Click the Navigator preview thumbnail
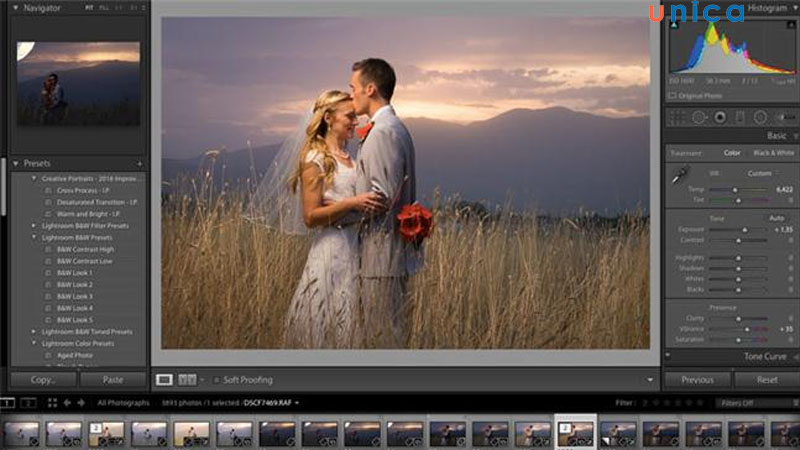Image resolution: width=800 pixels, height=450 pixels. pos(79,84)
